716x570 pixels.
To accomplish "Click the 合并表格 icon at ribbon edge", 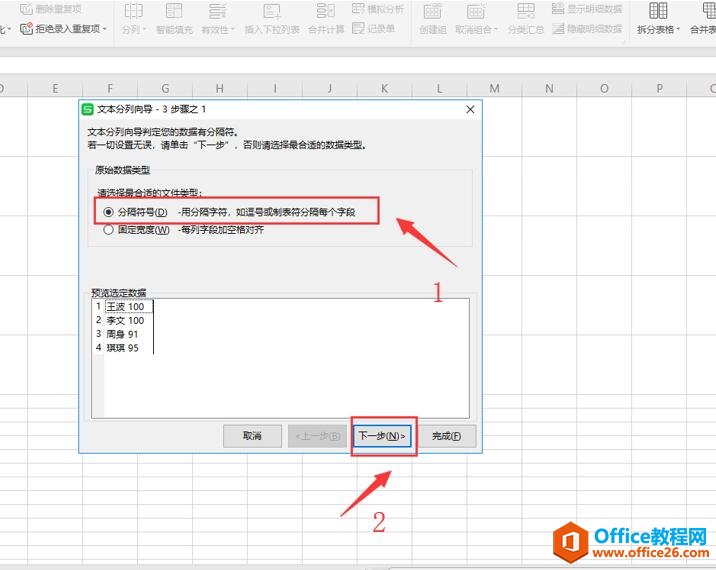I will (708, 11).
